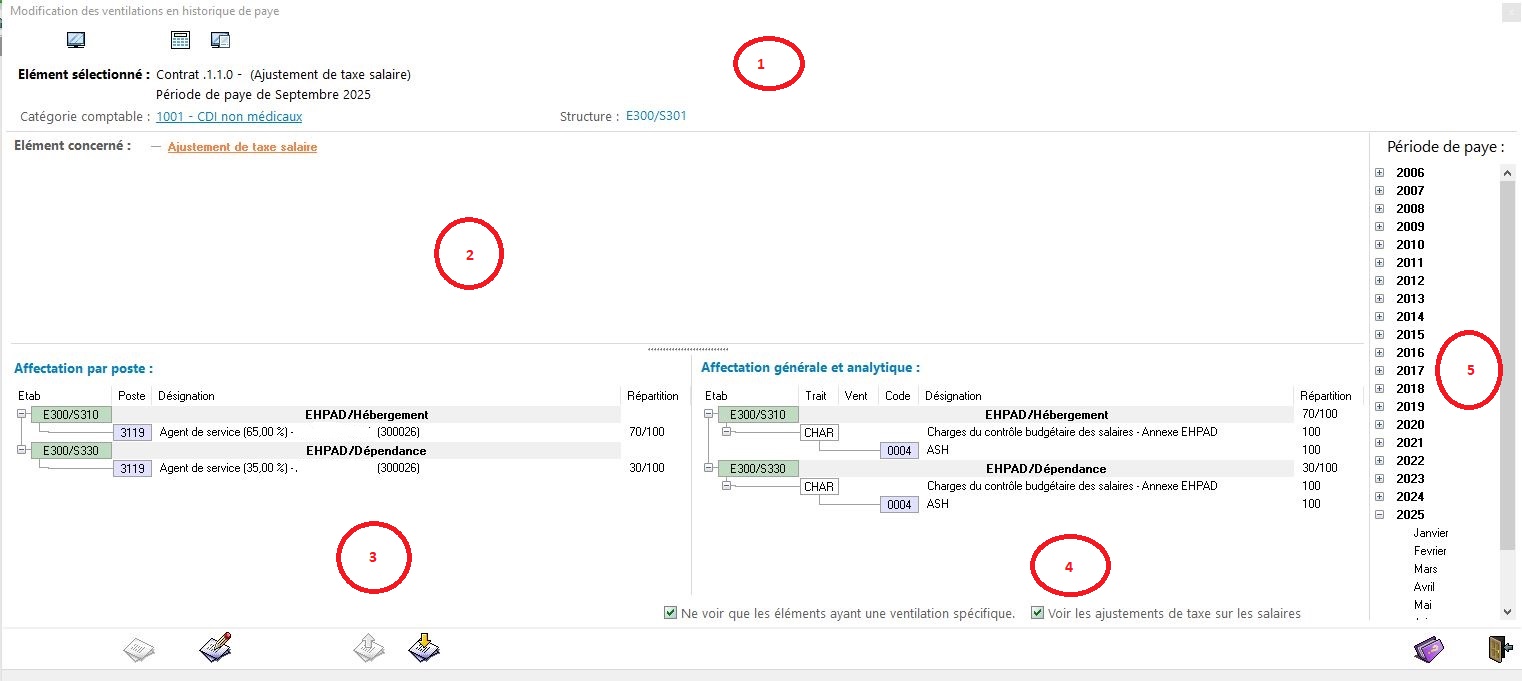
Task: Click the document with red pencil icon
Action: 216,649
